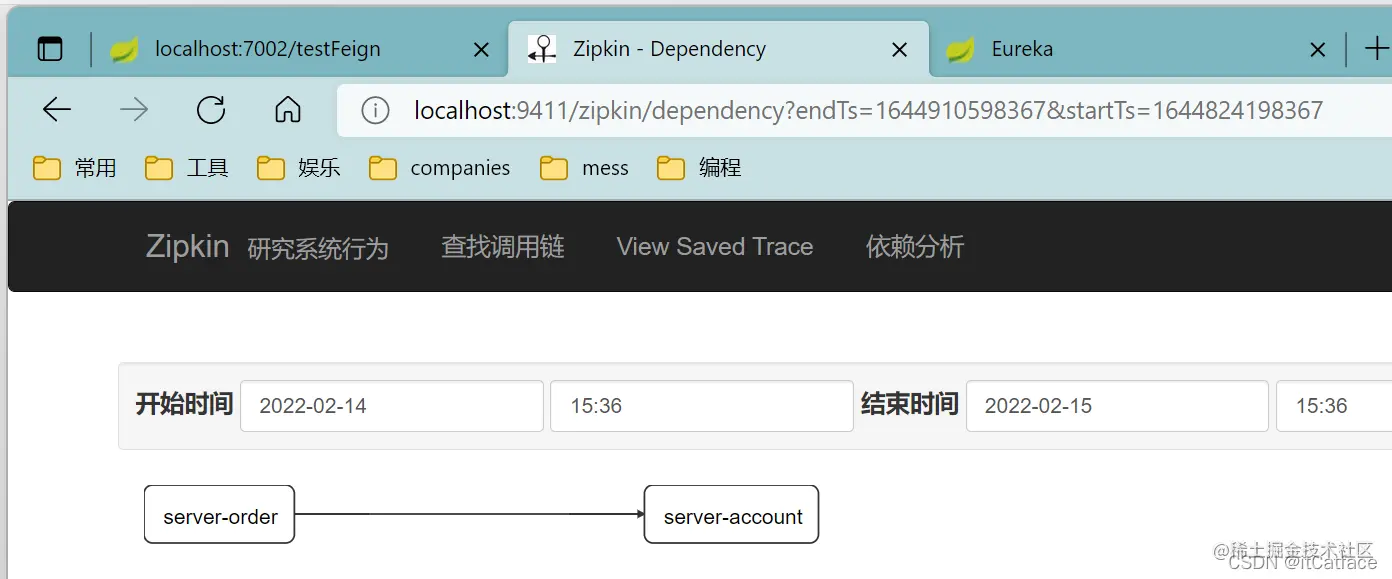Close the Zipkin - Dependency tab
This screenshot has width=1392, height=579.
click(x=900, y=49)
